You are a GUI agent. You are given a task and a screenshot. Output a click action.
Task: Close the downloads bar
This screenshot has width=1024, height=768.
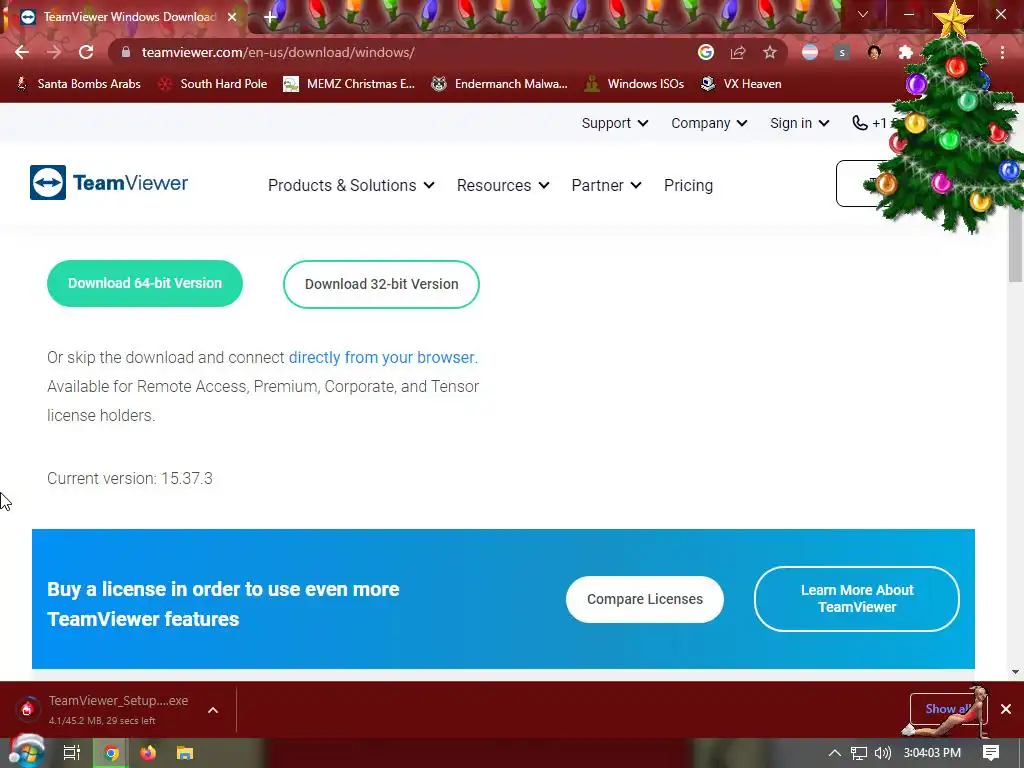coord(1006,709)
